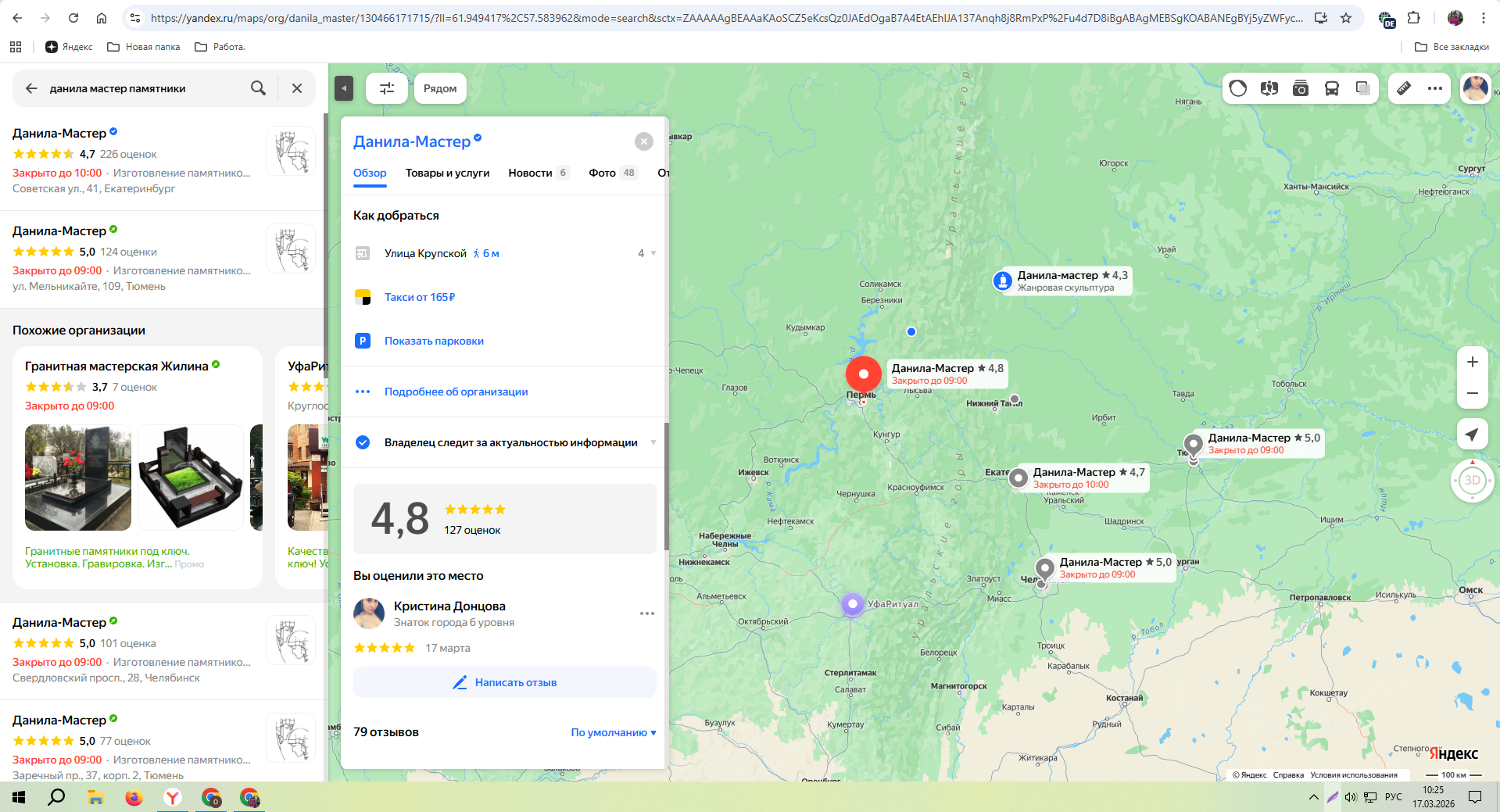
Task: Launch Firefox from the taskbar
Action: pyautogui.click(x=134, y=797)
